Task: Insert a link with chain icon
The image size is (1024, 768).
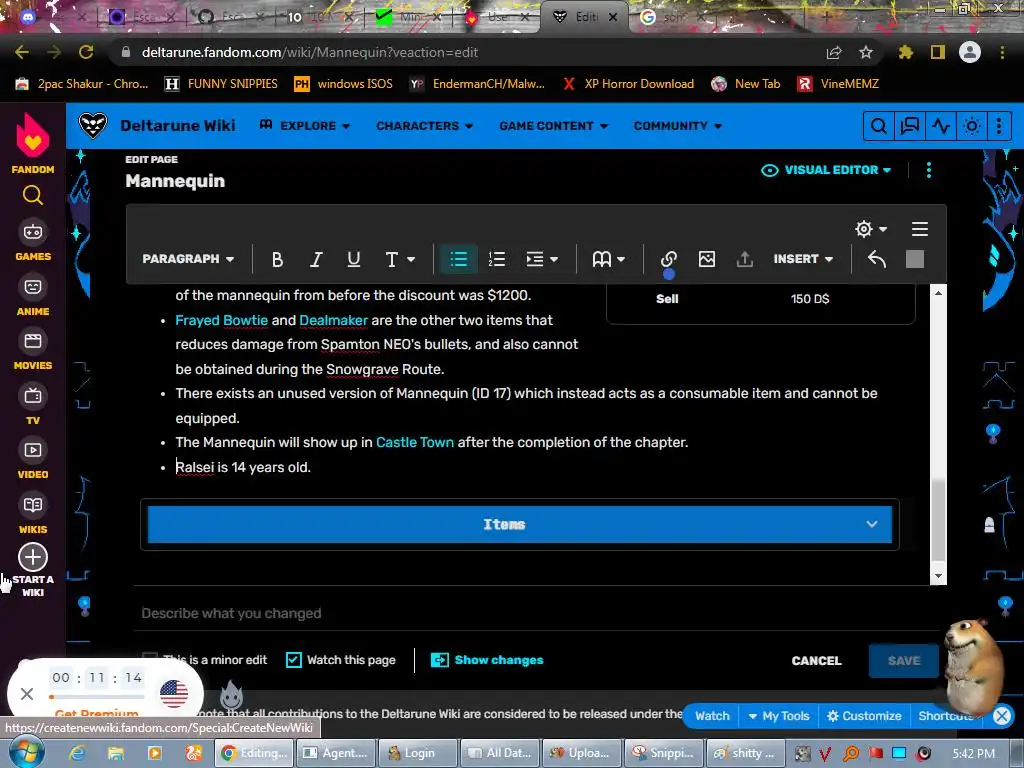Action: click(x=668, y=259)
